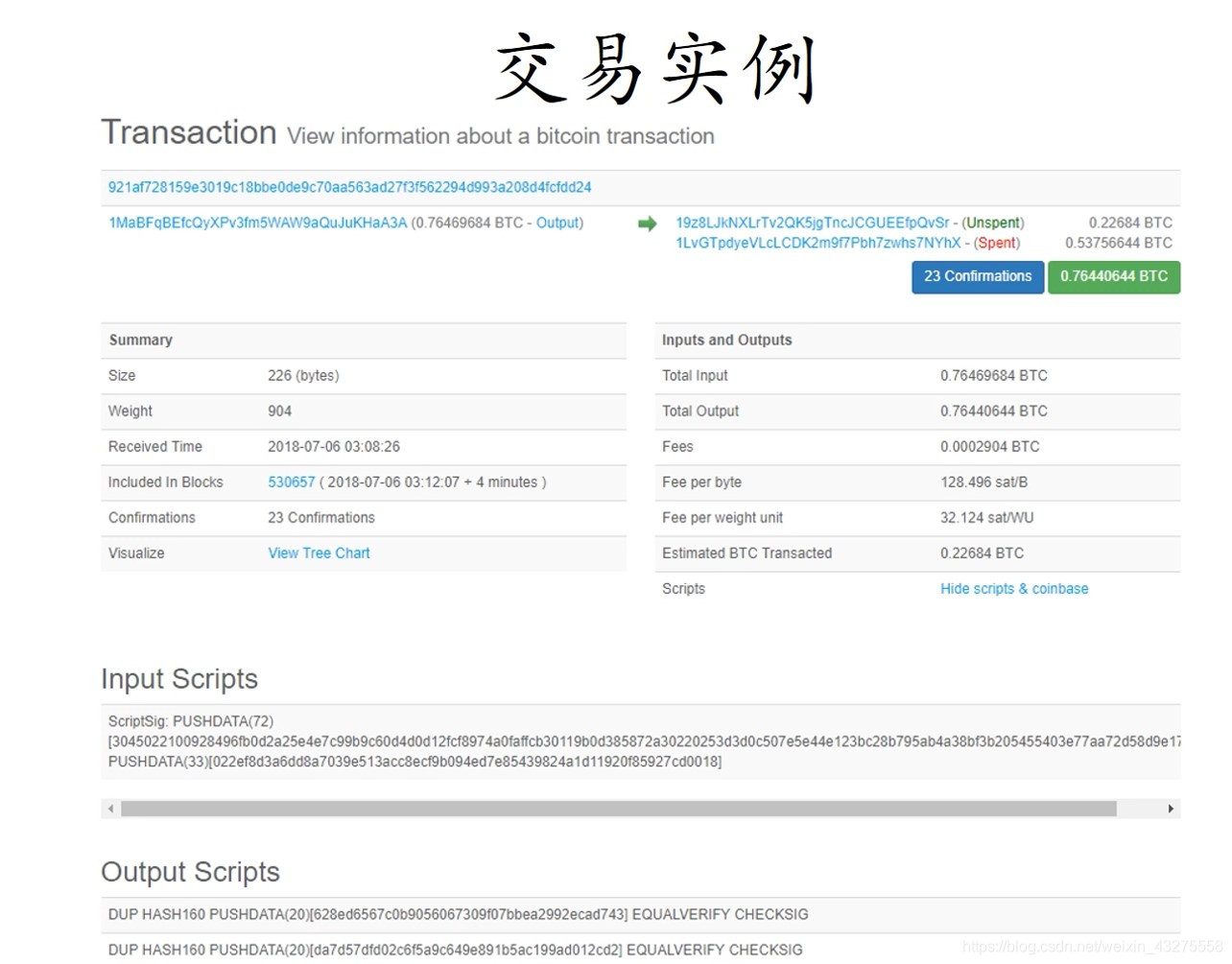Select the '23 Confirmations' summary table value

tap(321, 518)
